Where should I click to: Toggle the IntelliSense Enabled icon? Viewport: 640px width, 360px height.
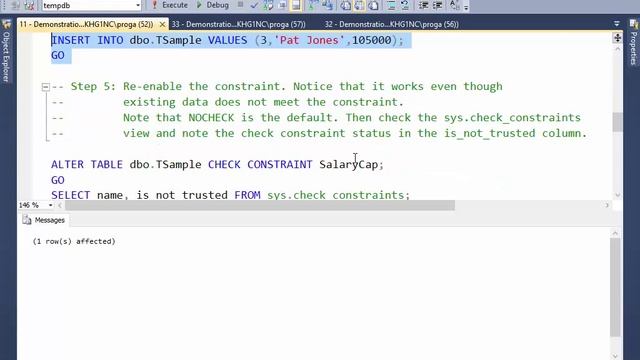click(x=296, y=5)
